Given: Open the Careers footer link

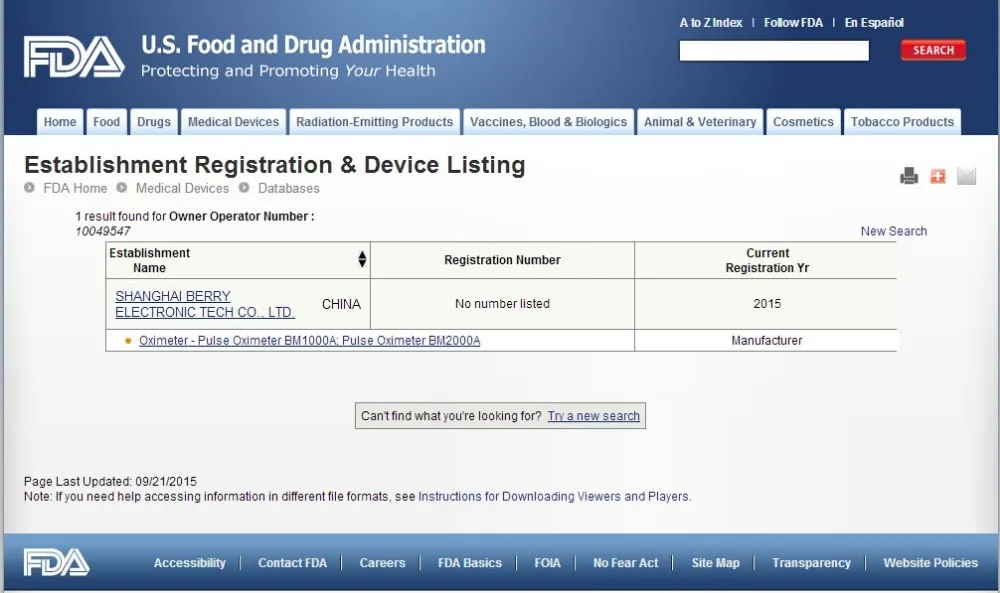Looking at the screenshot, I should tap(383, 562).
